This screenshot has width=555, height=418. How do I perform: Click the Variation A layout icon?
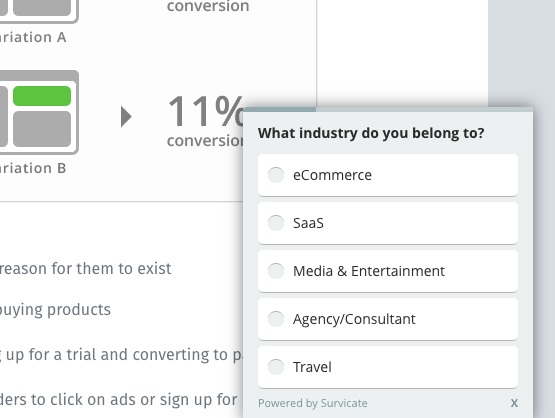point(37,11)
